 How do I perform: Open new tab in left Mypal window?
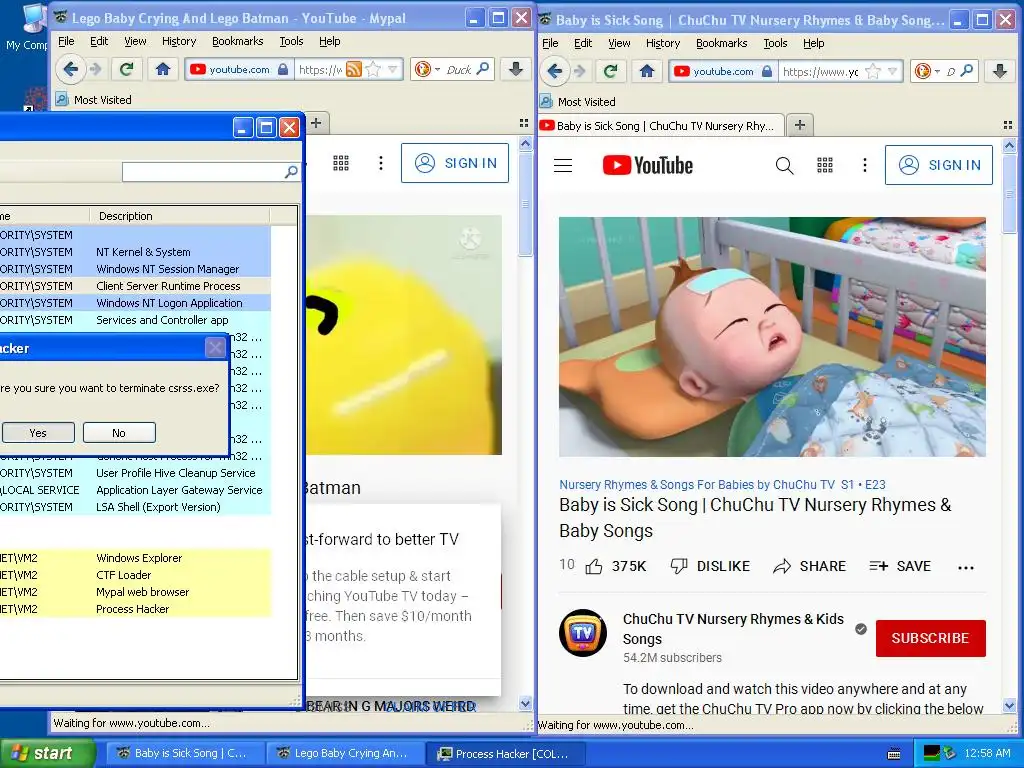point(315,123)
